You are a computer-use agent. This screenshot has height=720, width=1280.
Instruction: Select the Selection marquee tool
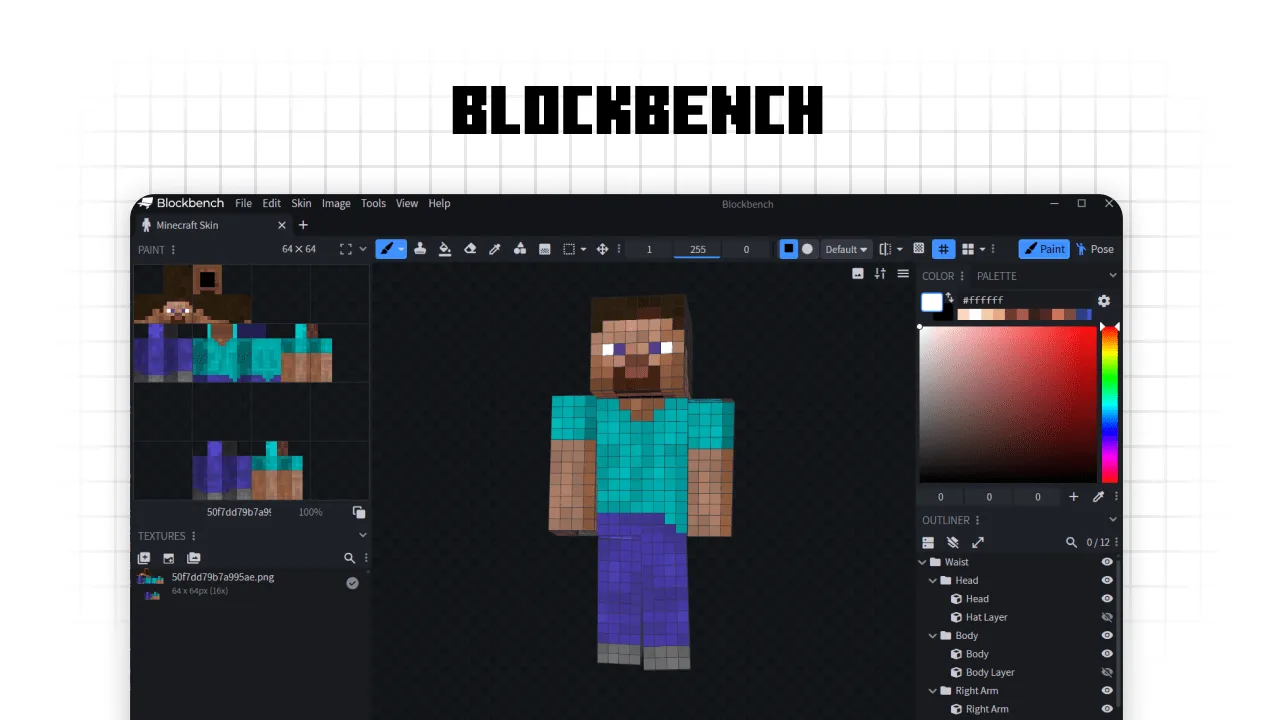[x=569, y=249]
